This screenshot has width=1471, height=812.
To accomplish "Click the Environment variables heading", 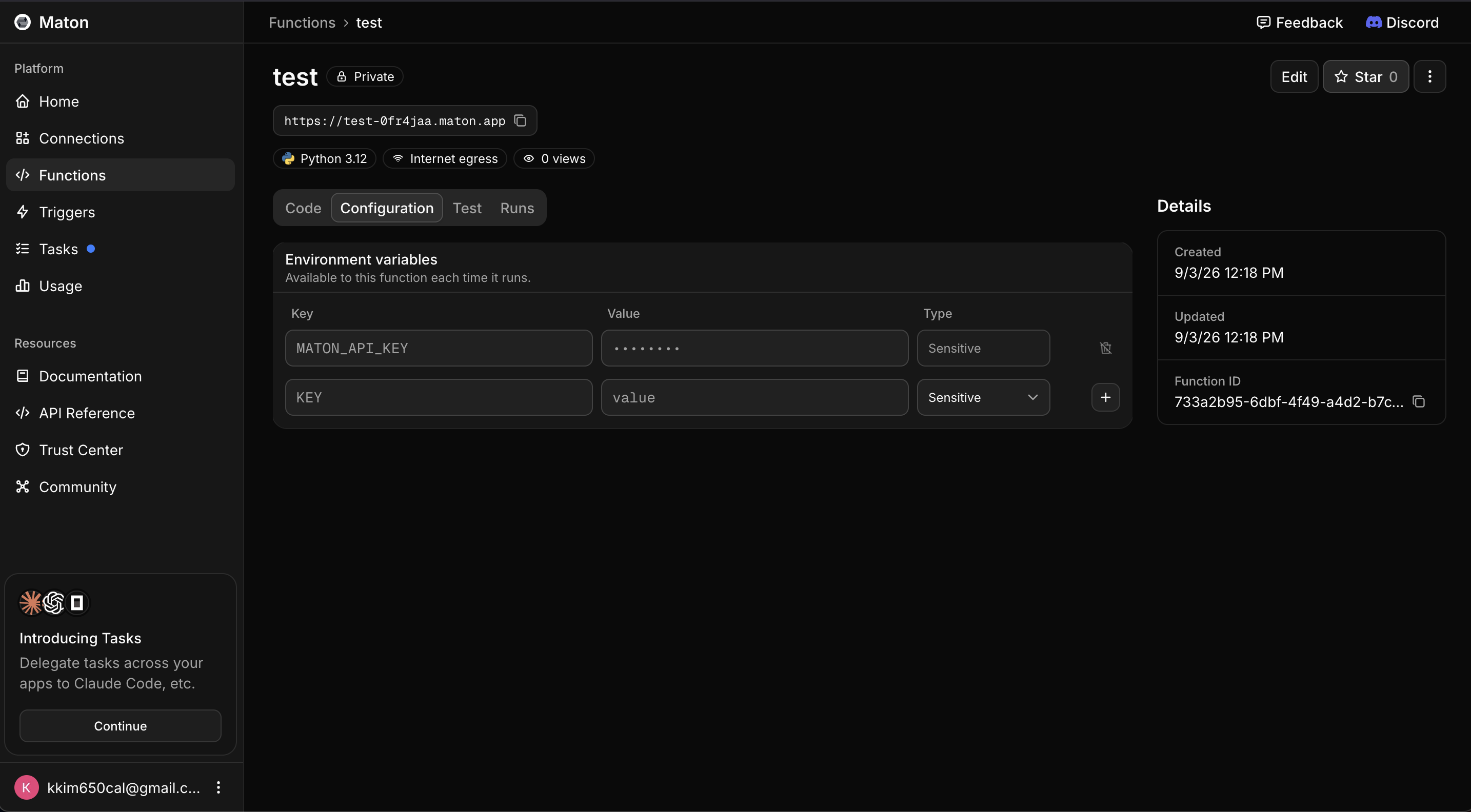I will (x=361, y=259).
